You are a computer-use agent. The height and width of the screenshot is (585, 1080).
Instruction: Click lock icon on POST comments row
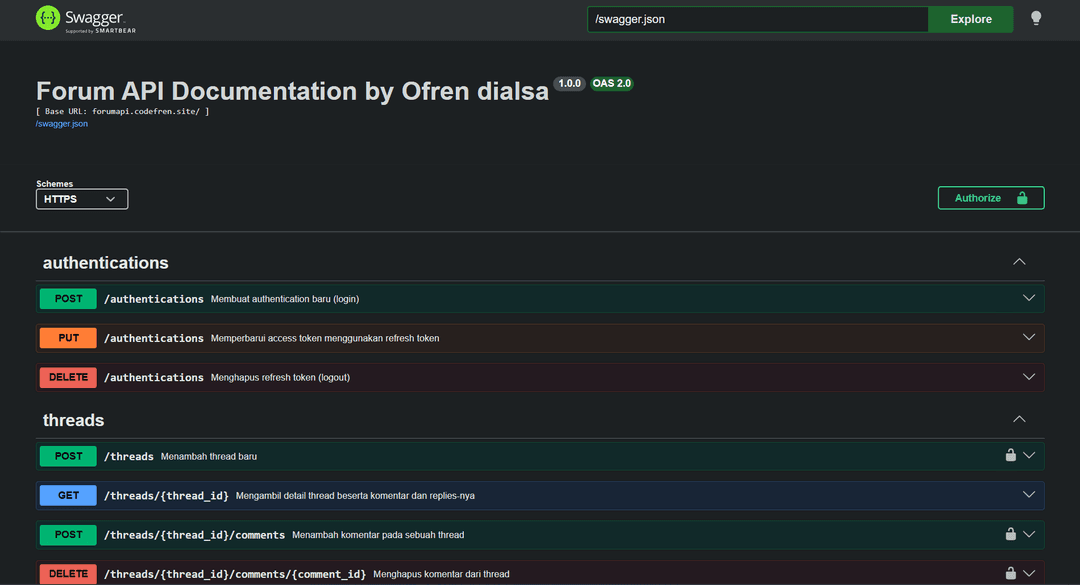point(1010,533)
